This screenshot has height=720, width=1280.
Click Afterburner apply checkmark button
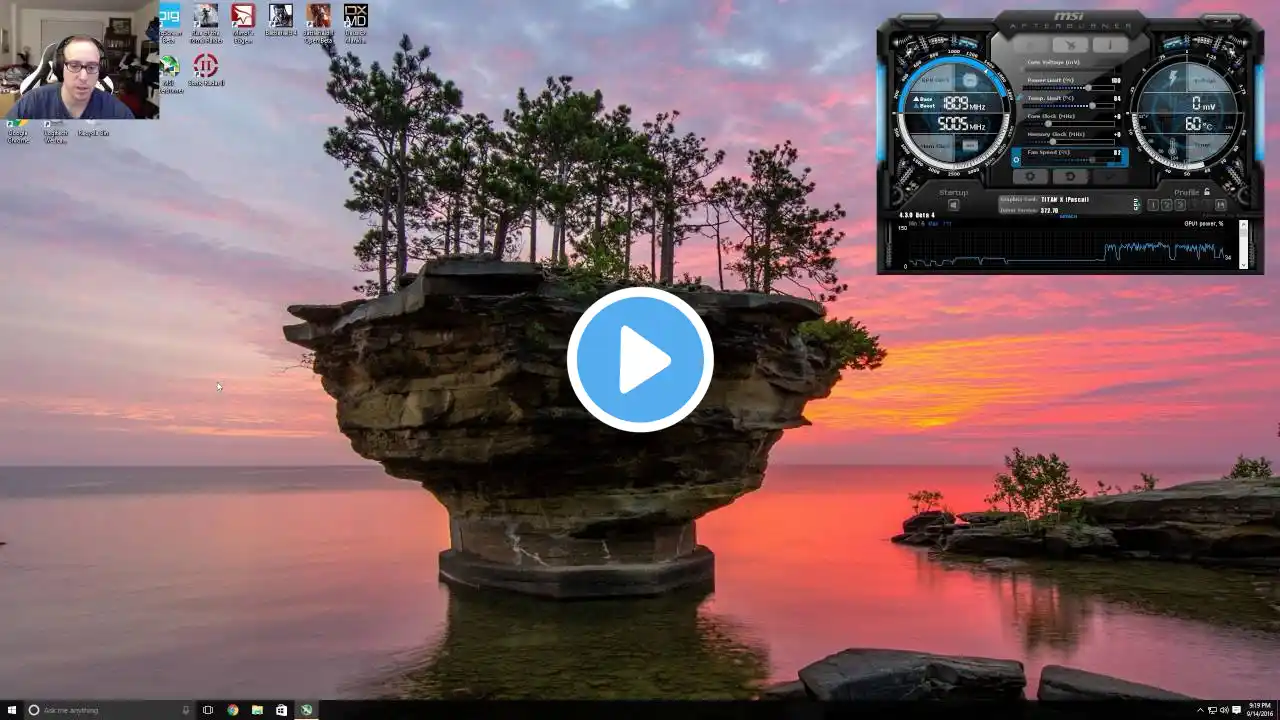point(1110,176)
